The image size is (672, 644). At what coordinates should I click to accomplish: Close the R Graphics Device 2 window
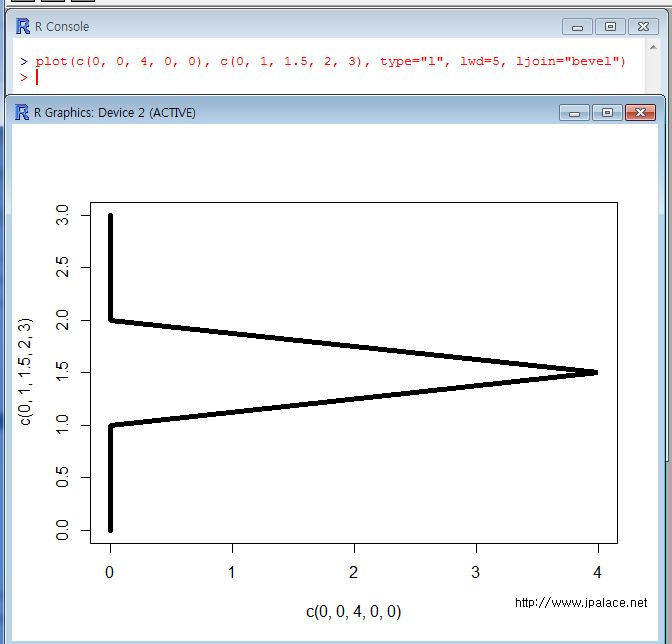(640, 113)
